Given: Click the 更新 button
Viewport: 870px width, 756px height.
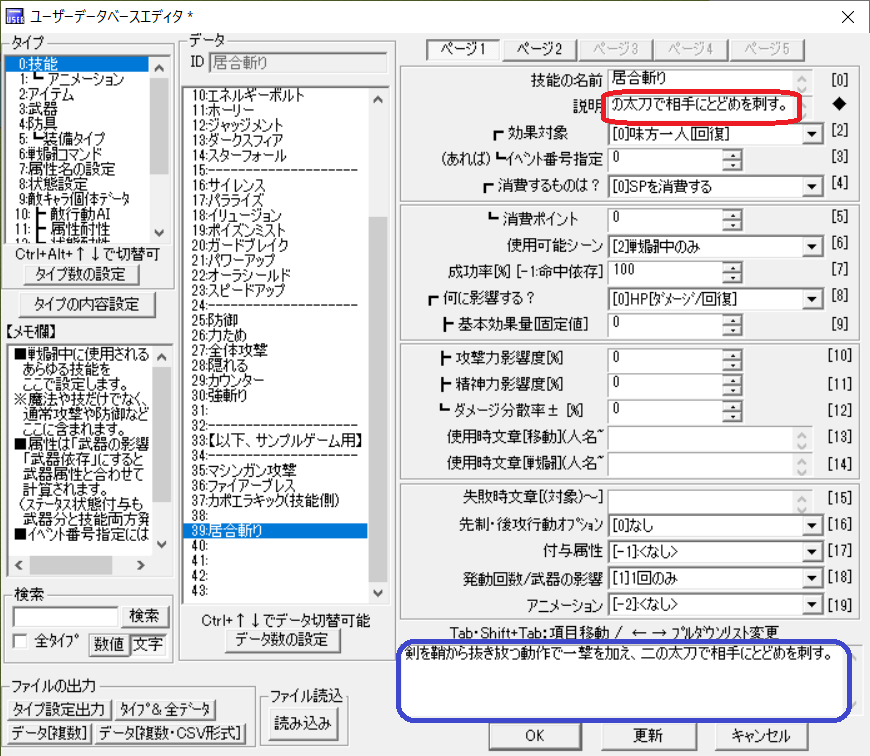Looking at the screenshot, I should pos(648,735).
